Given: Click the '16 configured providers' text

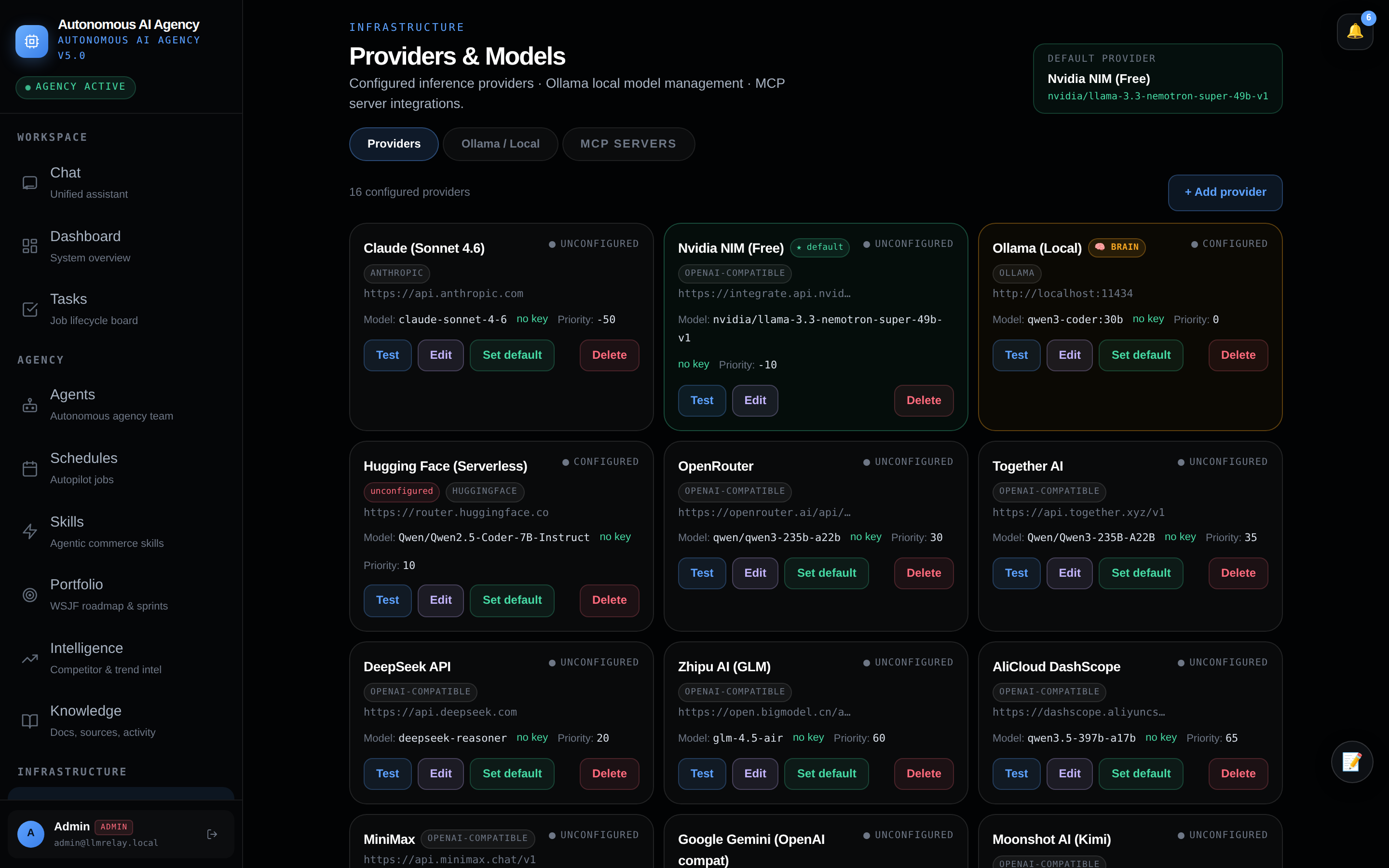Looking at the screenshot, I should [409, 192].
